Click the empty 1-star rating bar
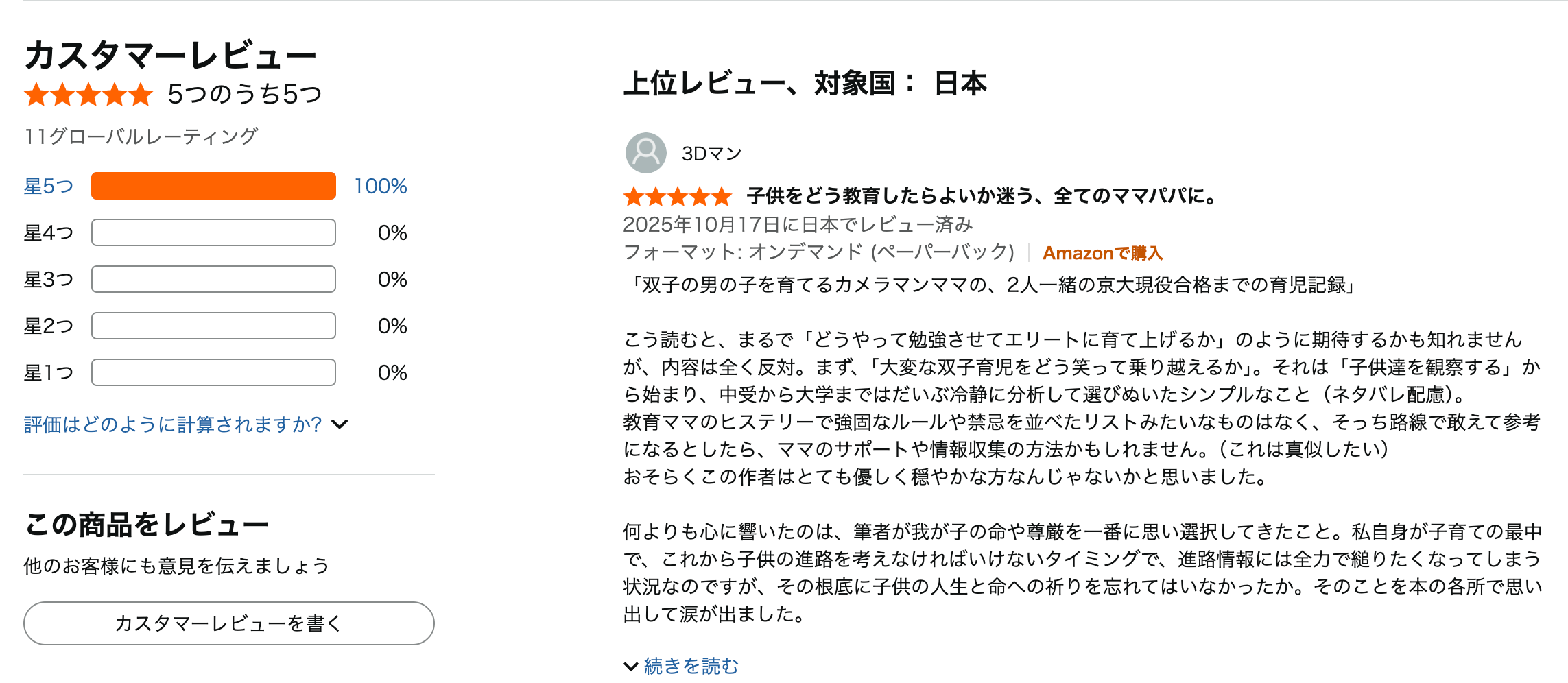The image size is (1568, 683). pyautogui.click(x=213, y=372)
